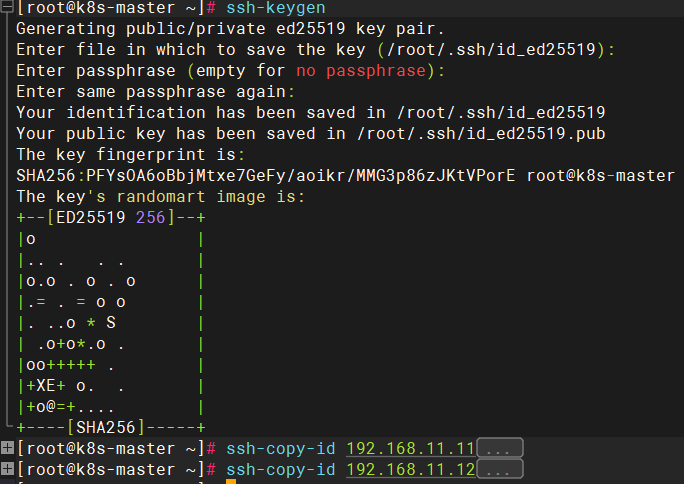Collapse the ssh-keygen command output block

point(7,6)
